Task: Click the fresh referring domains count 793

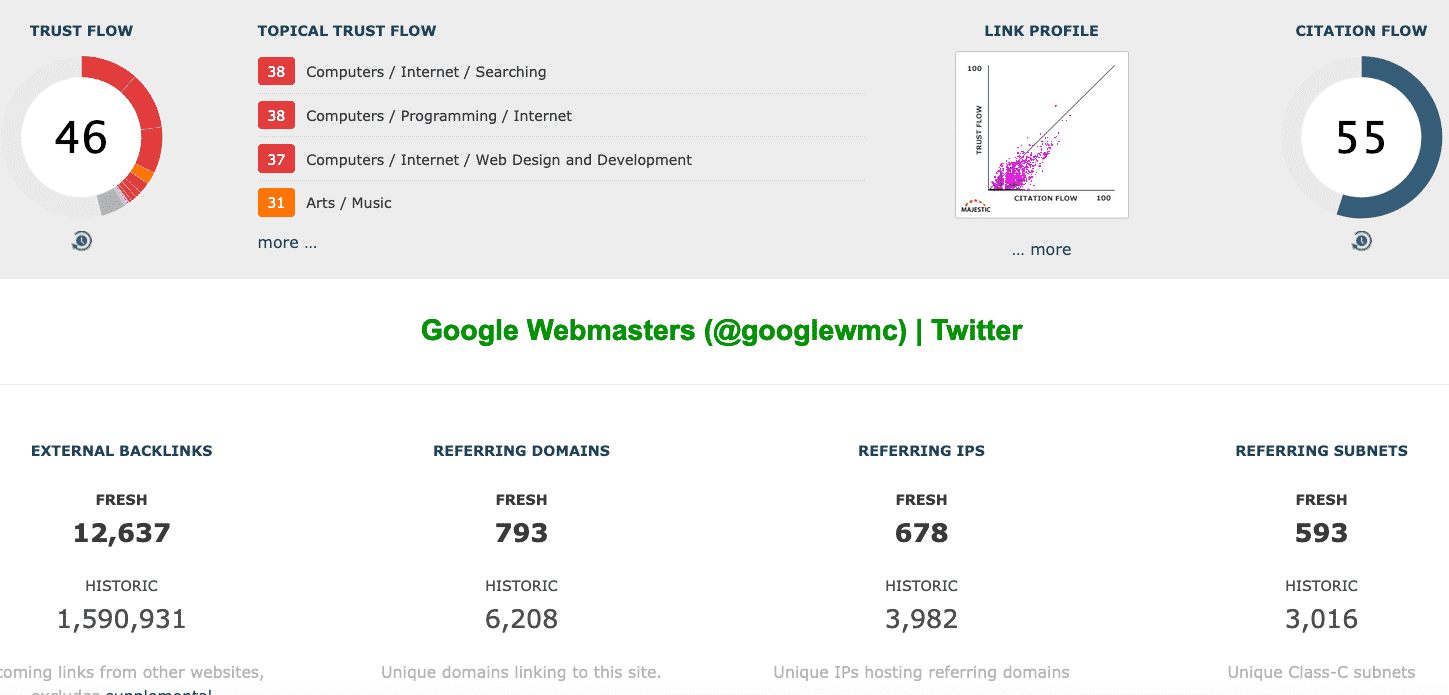Action: (522, 533)
